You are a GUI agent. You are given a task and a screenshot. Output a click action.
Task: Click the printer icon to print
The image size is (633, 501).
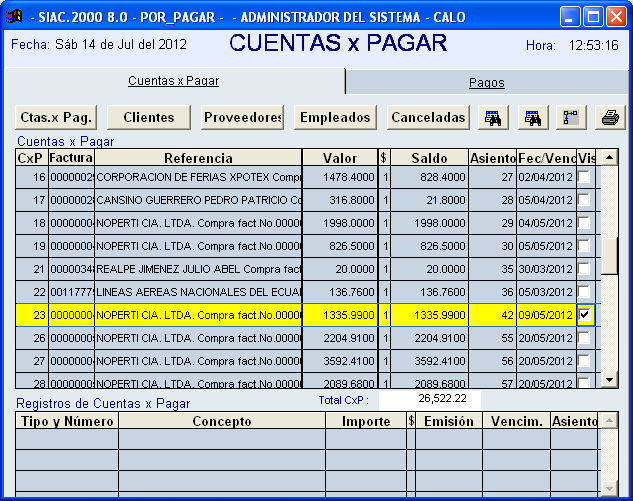pyautogui.click(x=609, y=117)
